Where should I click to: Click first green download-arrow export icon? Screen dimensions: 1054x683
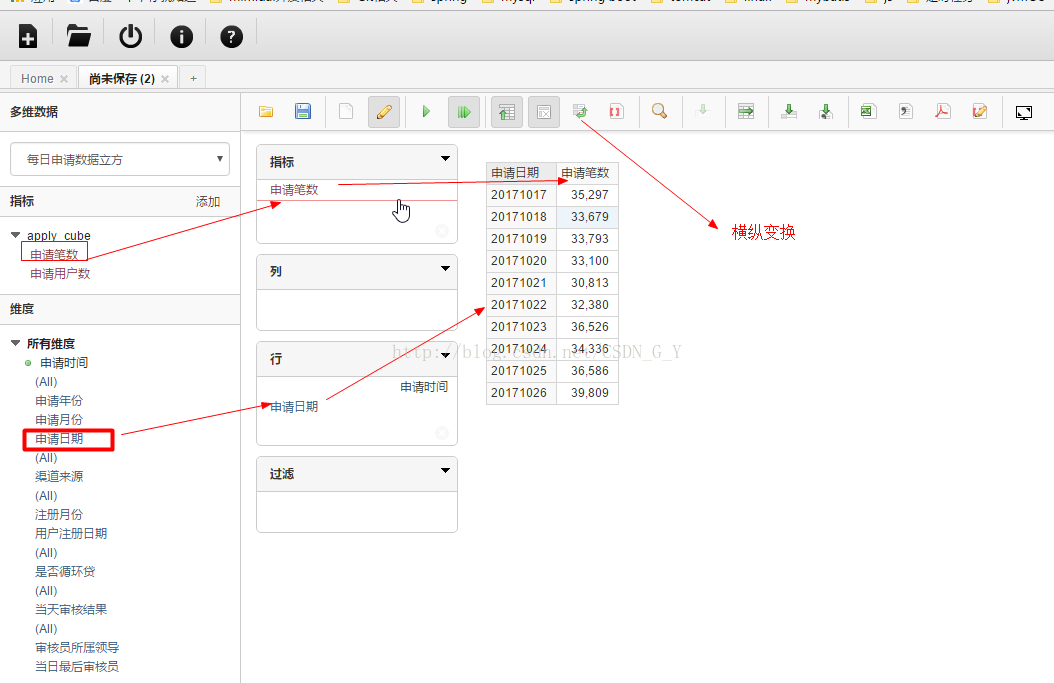pos(789,112)
